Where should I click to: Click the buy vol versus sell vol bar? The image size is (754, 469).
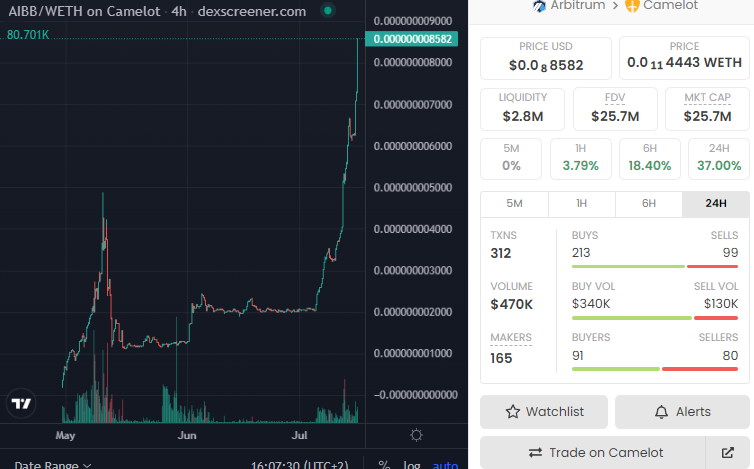coord(654,318)
